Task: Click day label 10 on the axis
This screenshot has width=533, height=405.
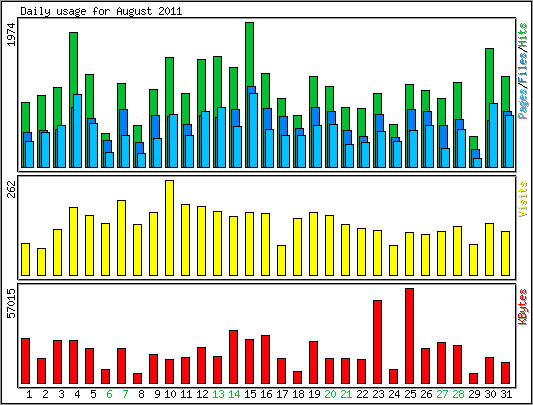Action: [170, 394]
